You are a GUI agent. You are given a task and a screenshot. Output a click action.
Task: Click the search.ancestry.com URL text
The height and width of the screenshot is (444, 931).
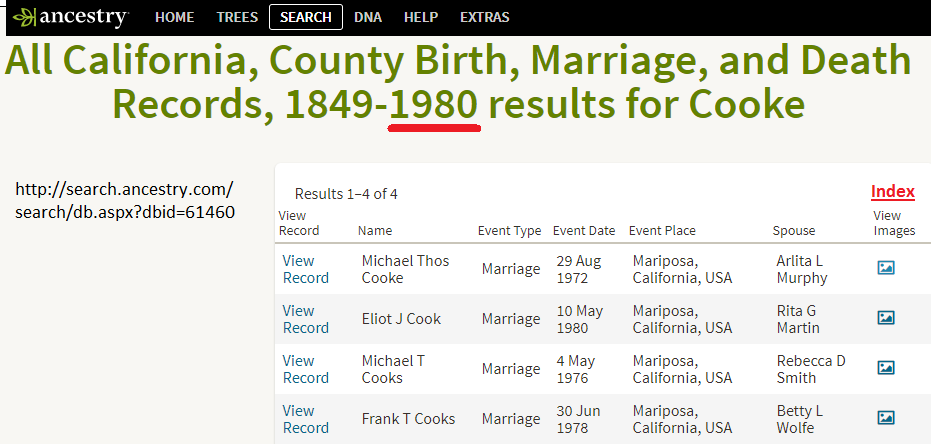[125, 200]
